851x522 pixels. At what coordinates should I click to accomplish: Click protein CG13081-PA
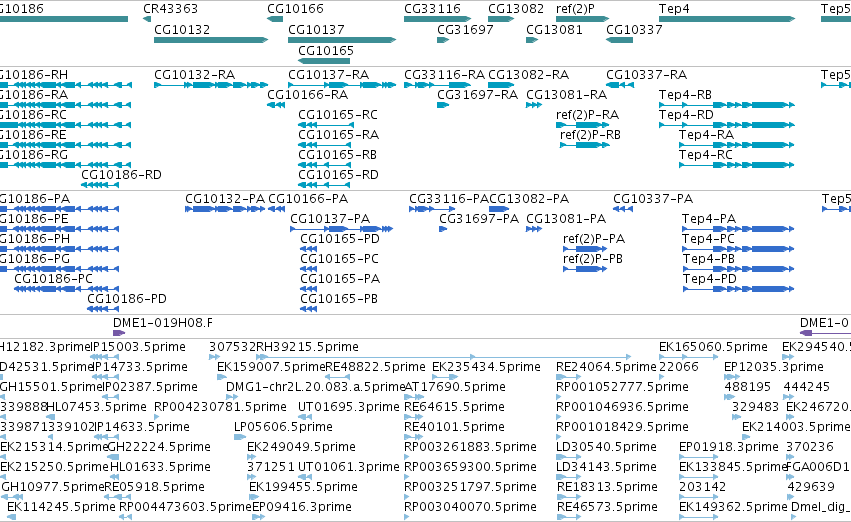click(x=534, y=229)
